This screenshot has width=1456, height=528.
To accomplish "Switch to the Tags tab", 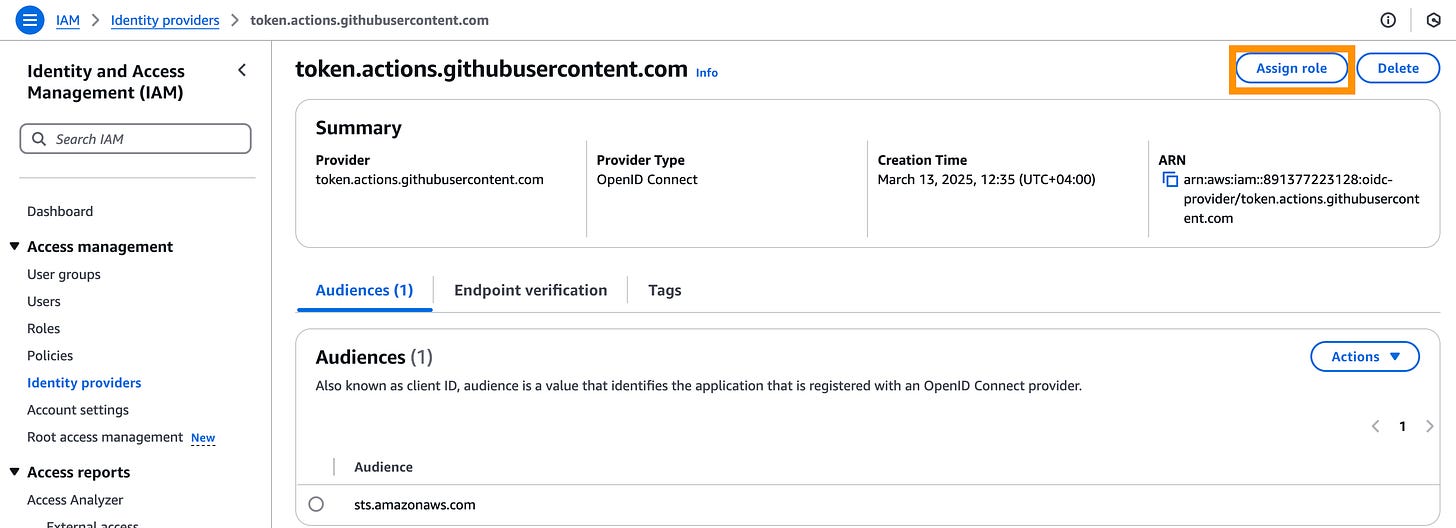I will point(664,290).
